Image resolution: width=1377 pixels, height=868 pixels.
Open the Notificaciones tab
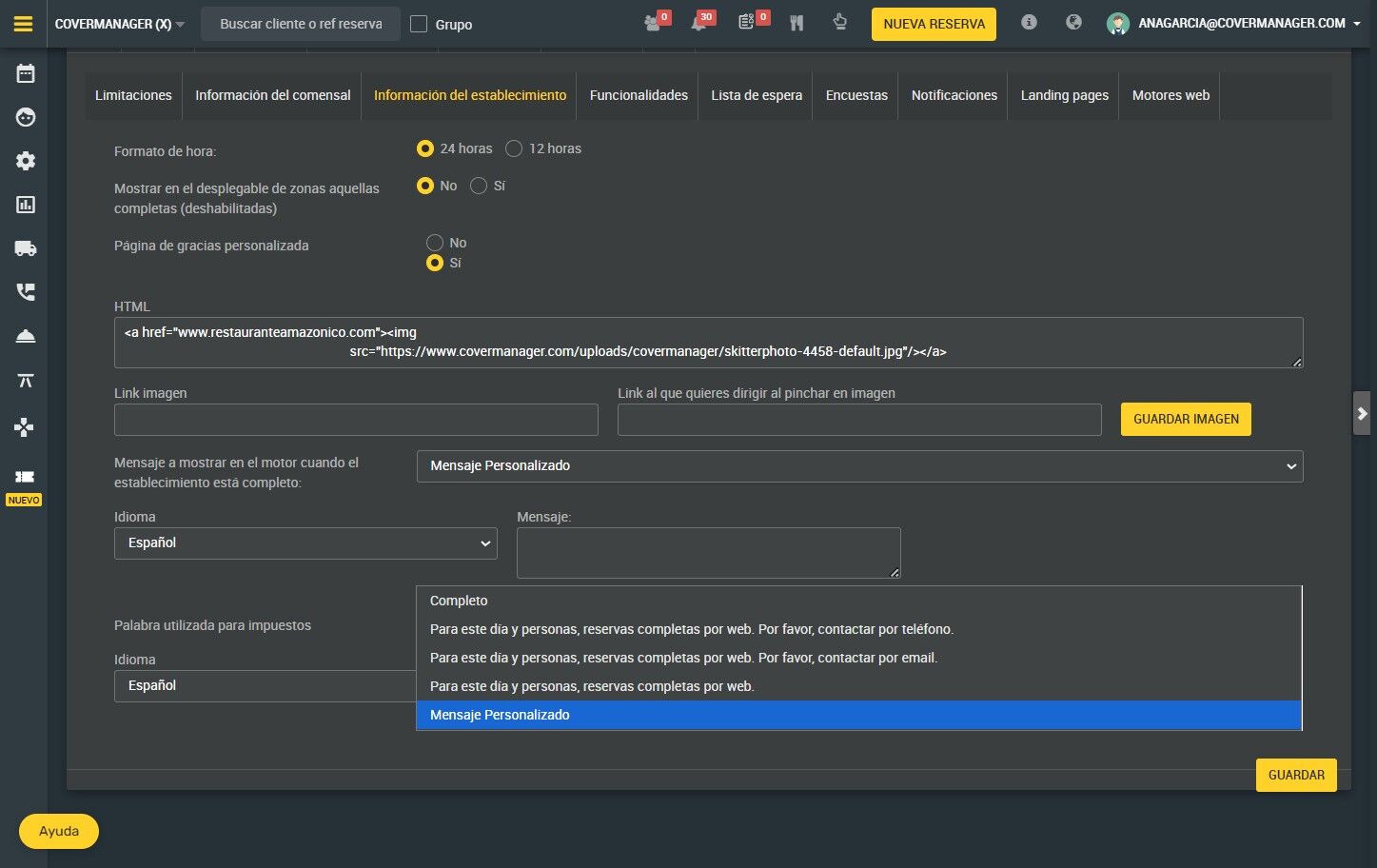click(x=954, y=95)
